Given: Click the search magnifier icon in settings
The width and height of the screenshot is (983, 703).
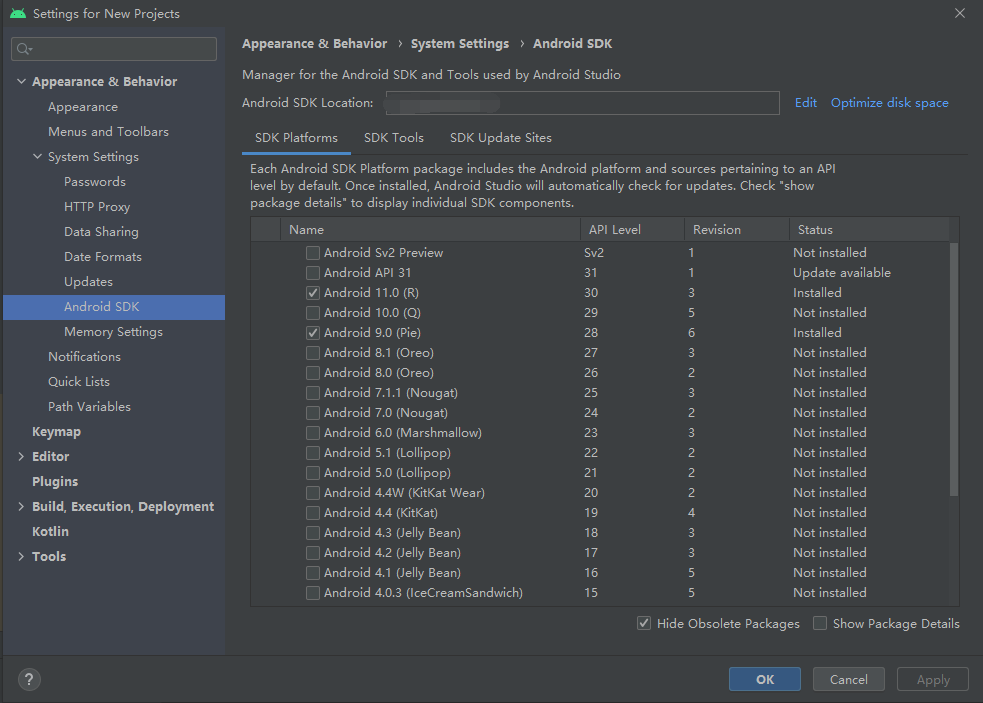Looking at the screenshot, I should point(24,49).
